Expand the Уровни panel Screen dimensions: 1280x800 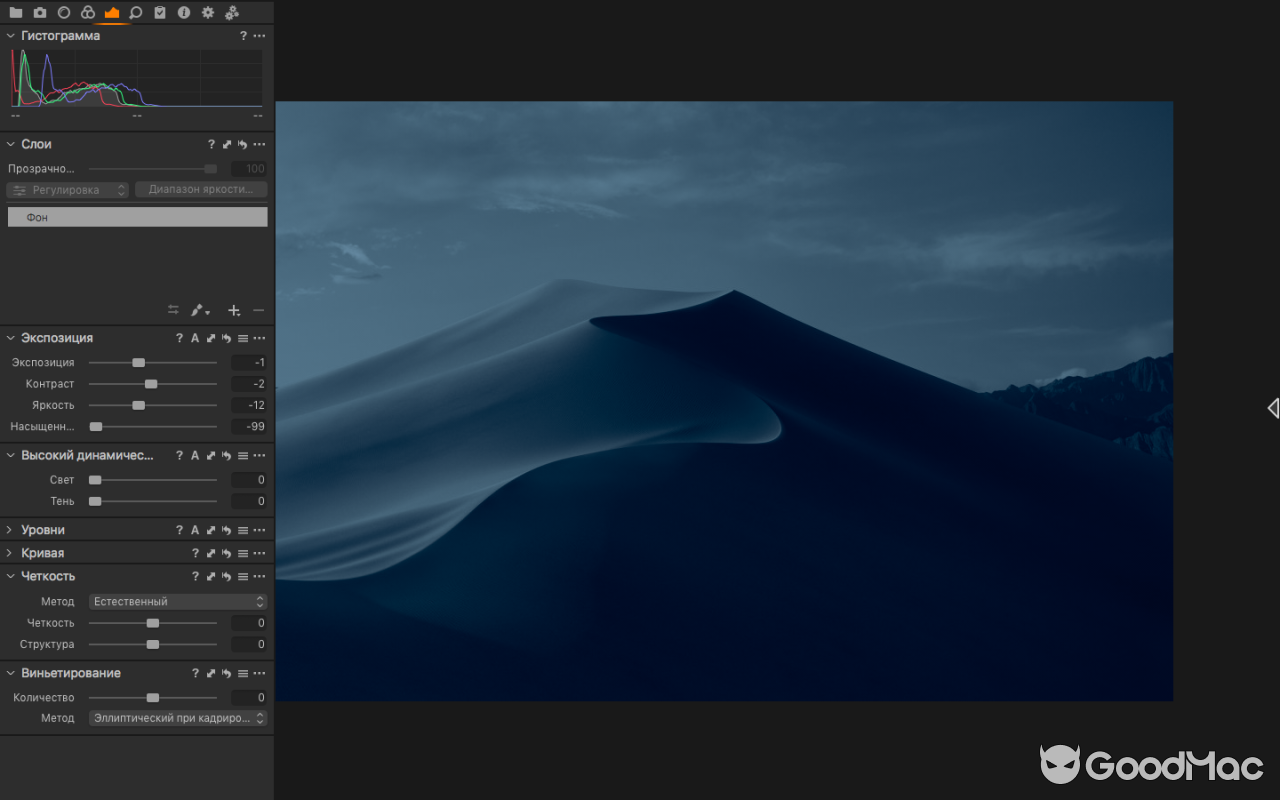pos(8,529)
